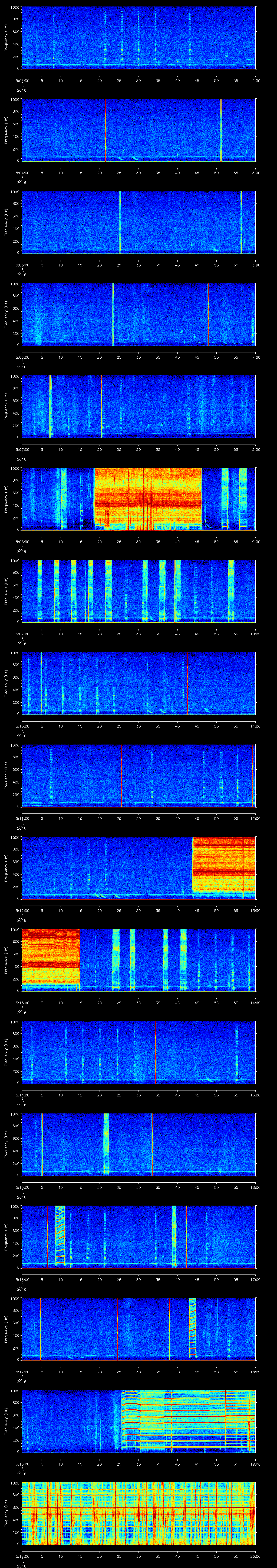
Task: Click the 4:00 end time label
Action: point(256,80)
